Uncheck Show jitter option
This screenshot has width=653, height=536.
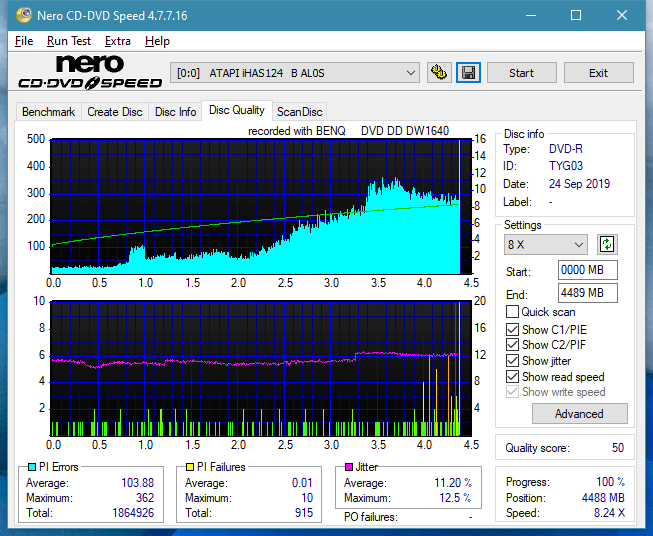click(x=512, y=361)
